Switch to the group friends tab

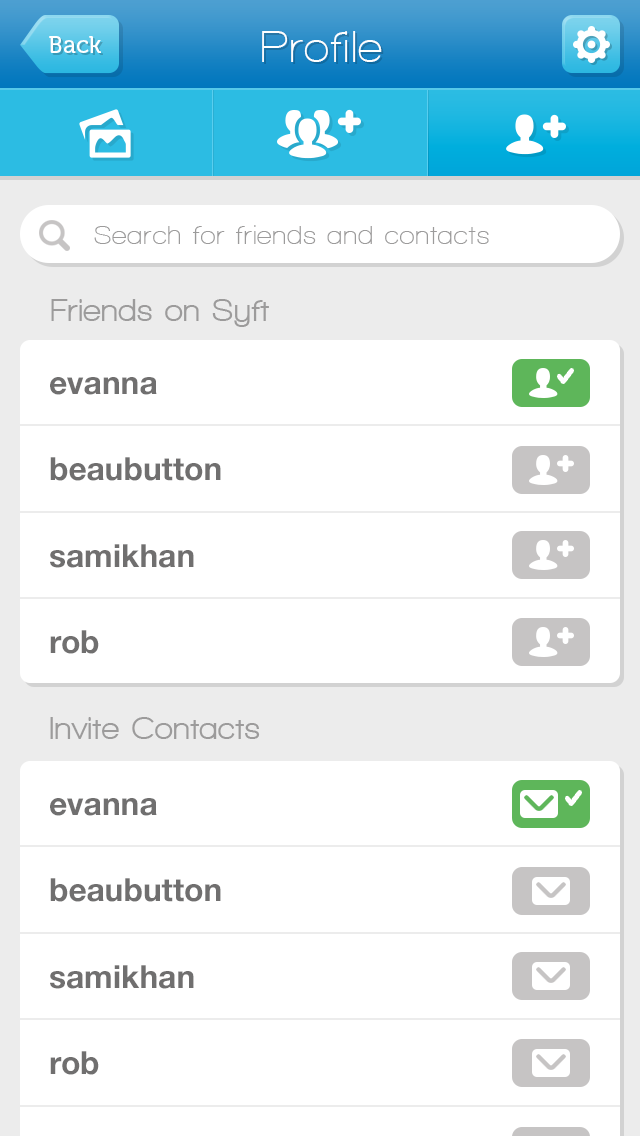click(319, 134)
